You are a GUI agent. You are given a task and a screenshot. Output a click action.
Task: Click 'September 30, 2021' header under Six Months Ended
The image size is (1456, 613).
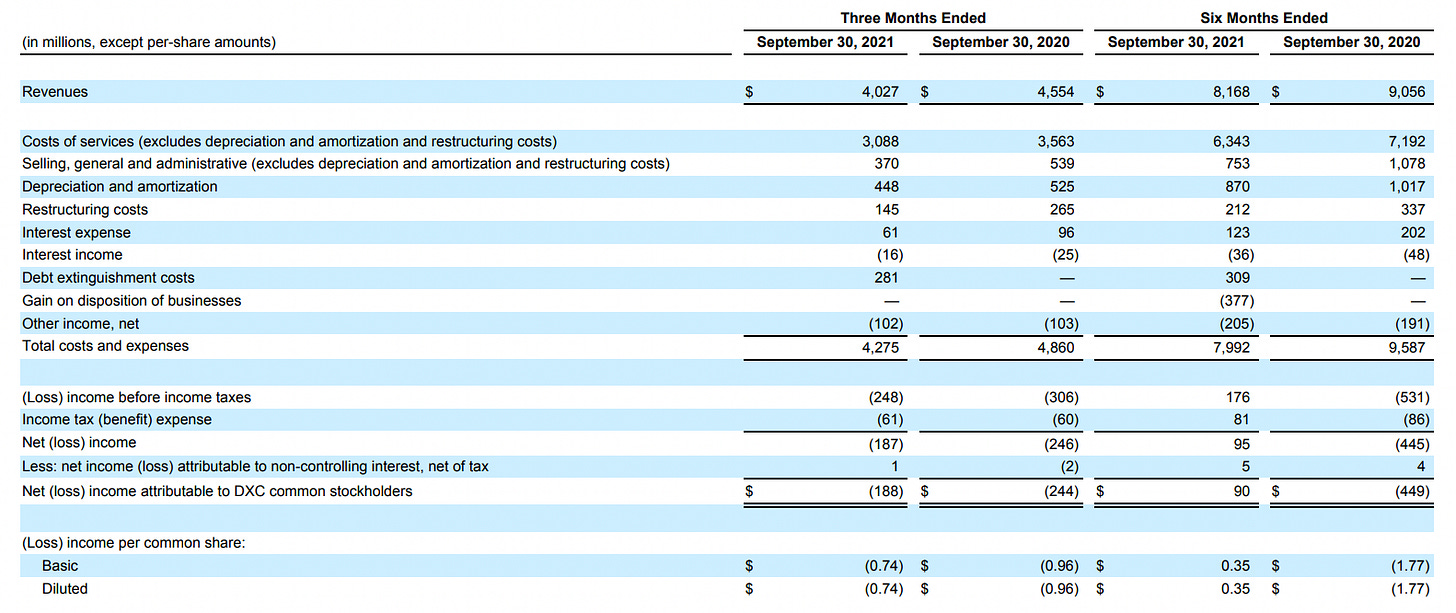click(x=1176, y=42)
